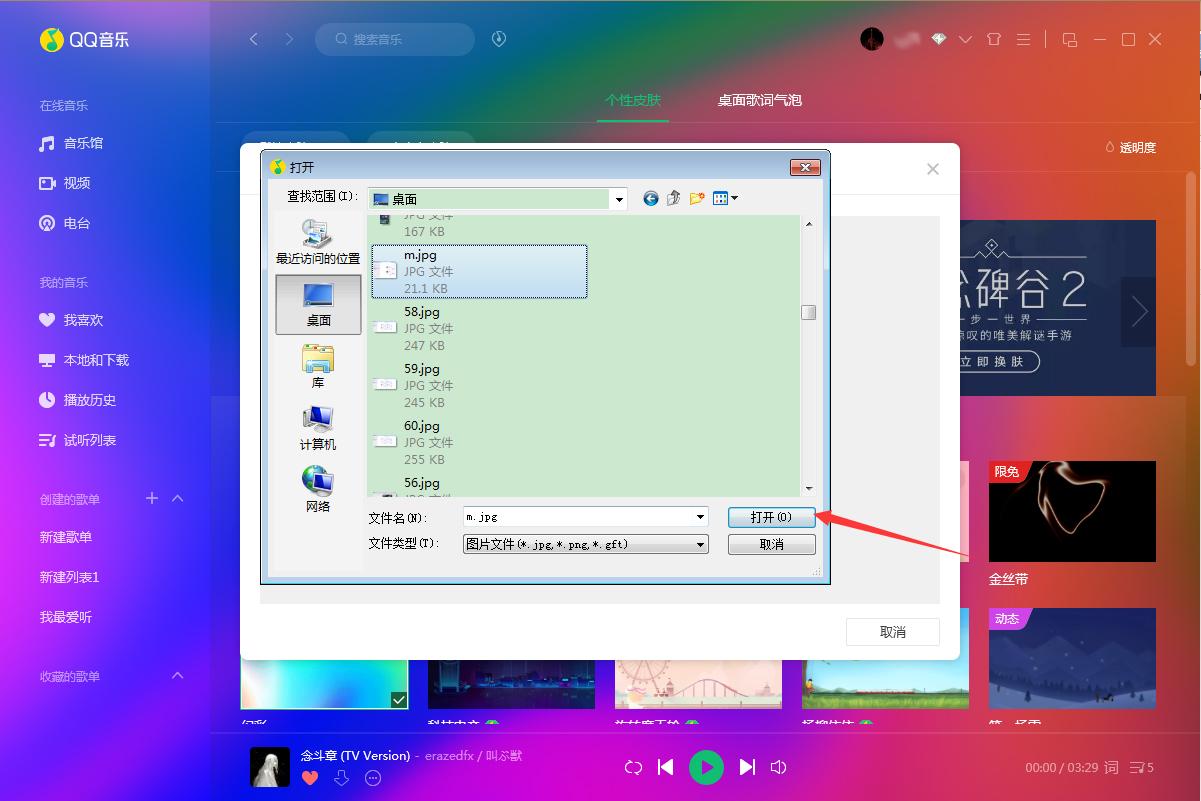The width and height of the screenshot is (1201, 801).
Task: Switch to 桌面歌词气泡 tab
Action: click(759, 100)
